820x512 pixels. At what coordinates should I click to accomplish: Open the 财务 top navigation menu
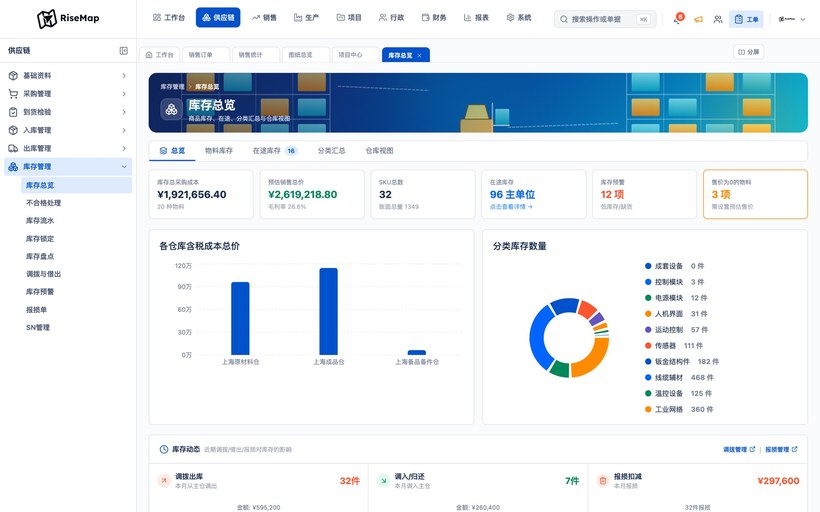[x=434, y=18]
